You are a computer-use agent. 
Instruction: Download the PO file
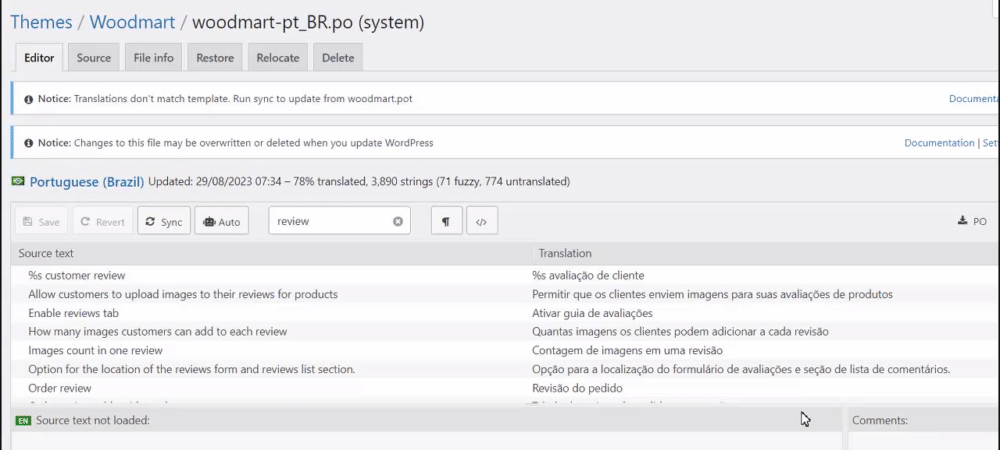coord(973,221)
